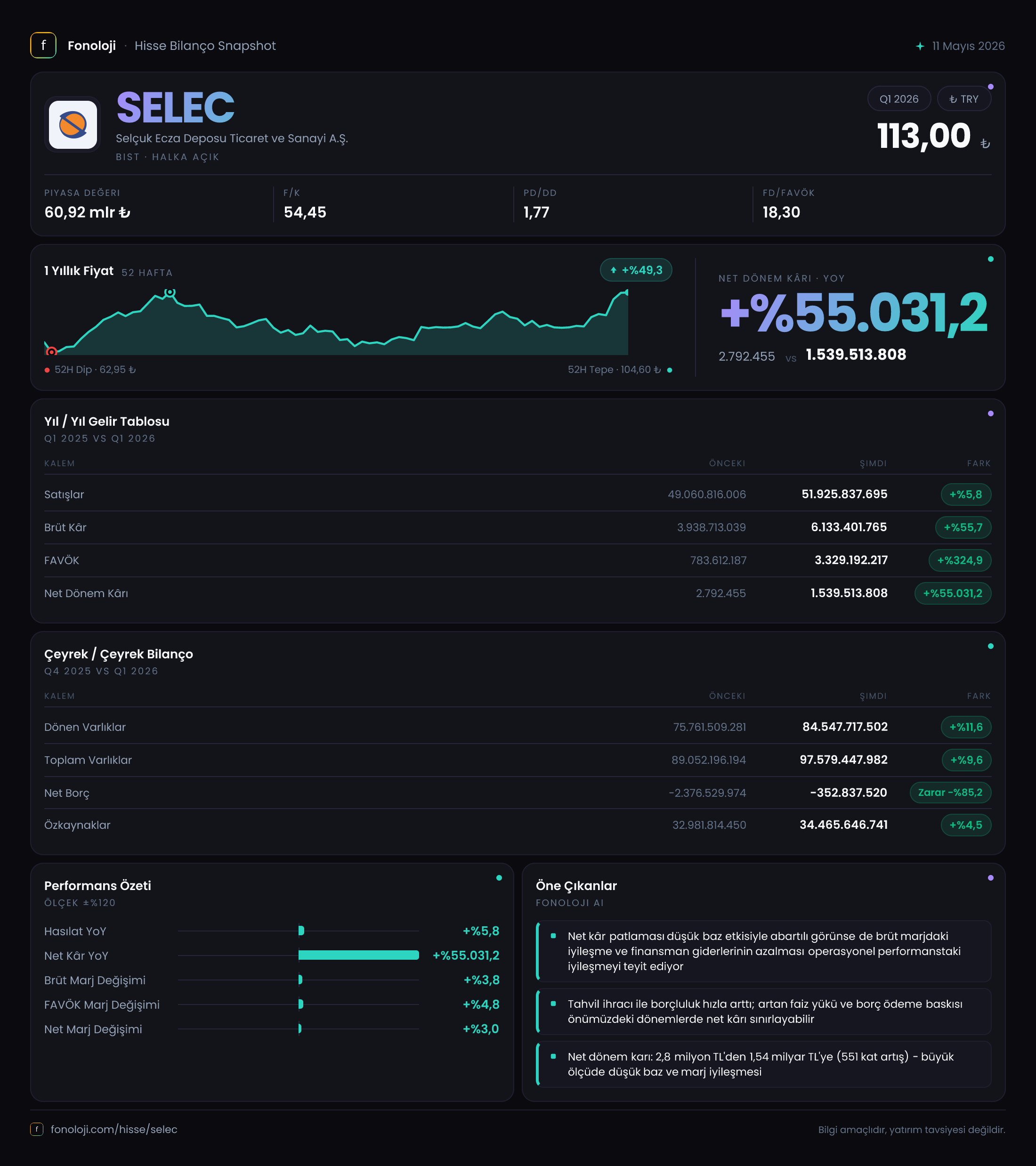Click the "Öne Çıkanlar" heading

[x=576, y=886]
